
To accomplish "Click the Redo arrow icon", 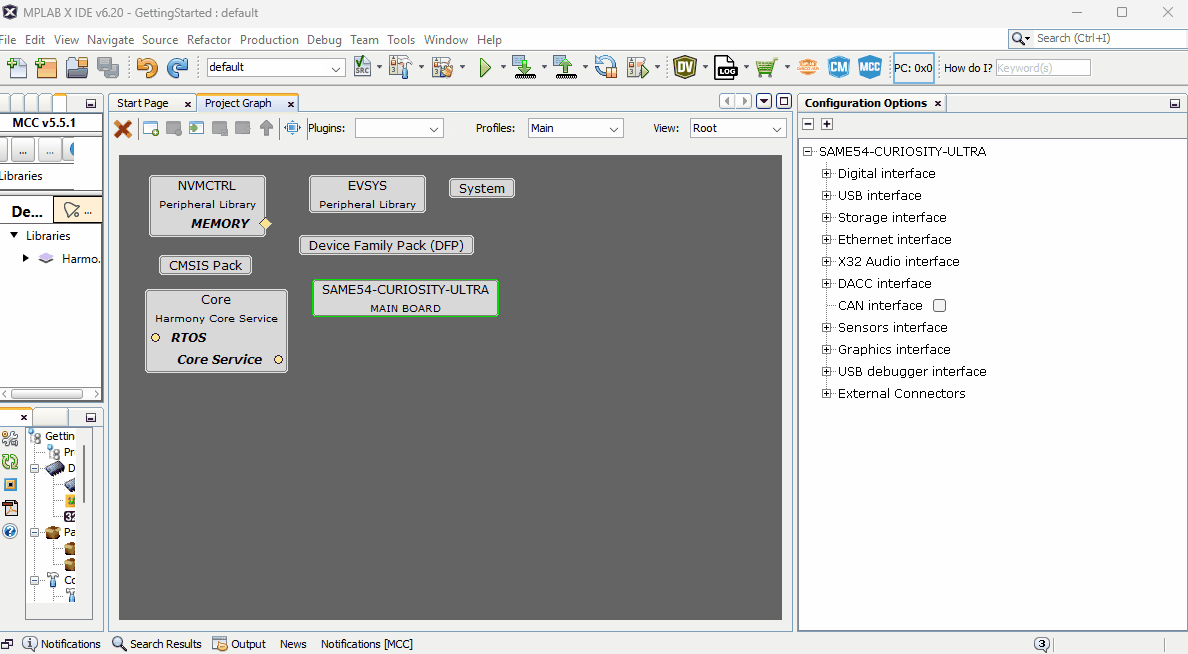I will click(x=177, y=67).
